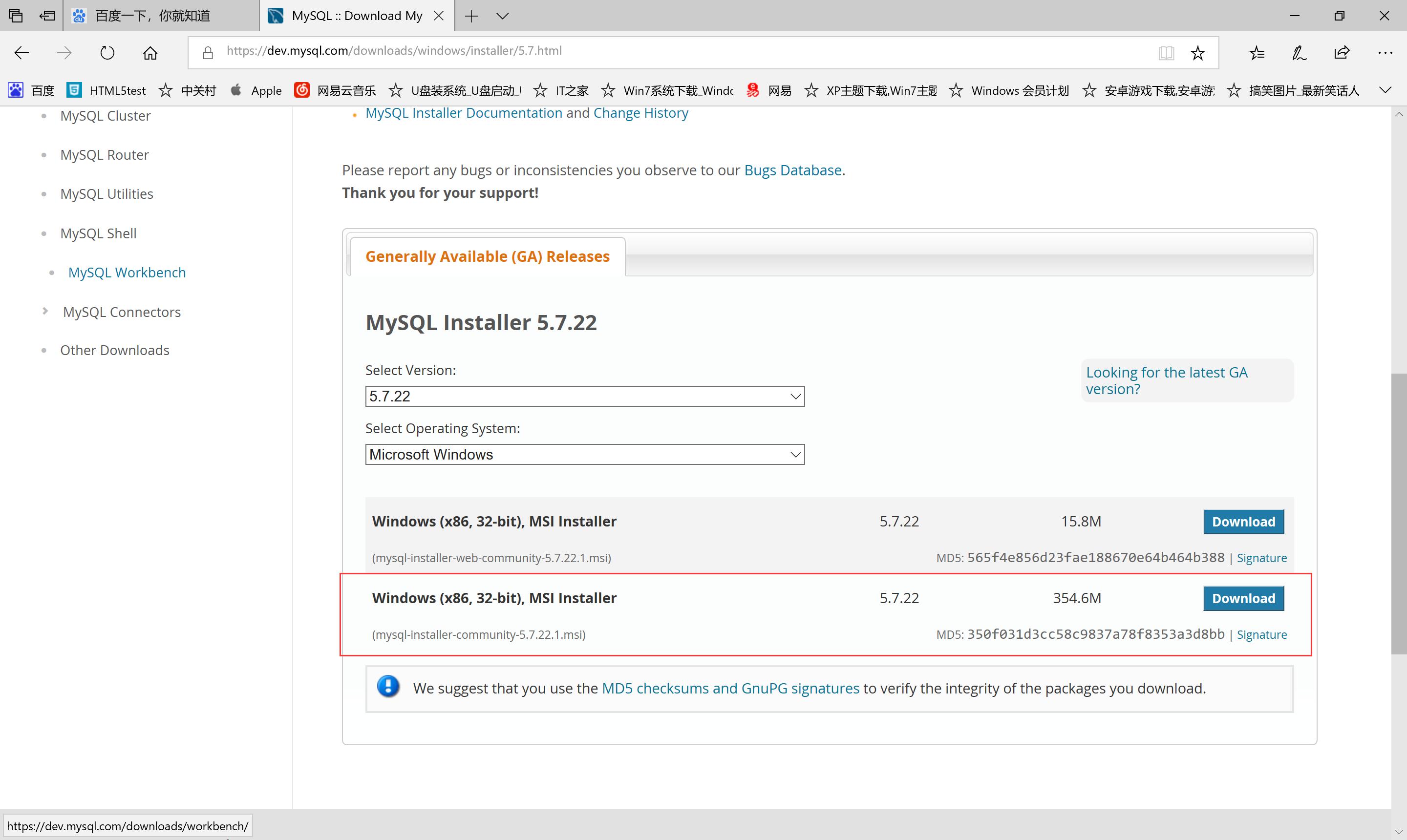
Task: Select Generally Available (GA) Releases tab
Action: point(488,256)
